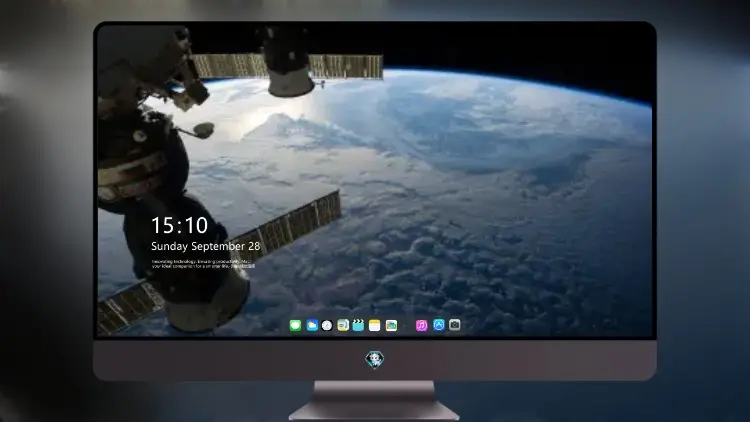Click the mascot logo on monitor chin

click(375, 359)
